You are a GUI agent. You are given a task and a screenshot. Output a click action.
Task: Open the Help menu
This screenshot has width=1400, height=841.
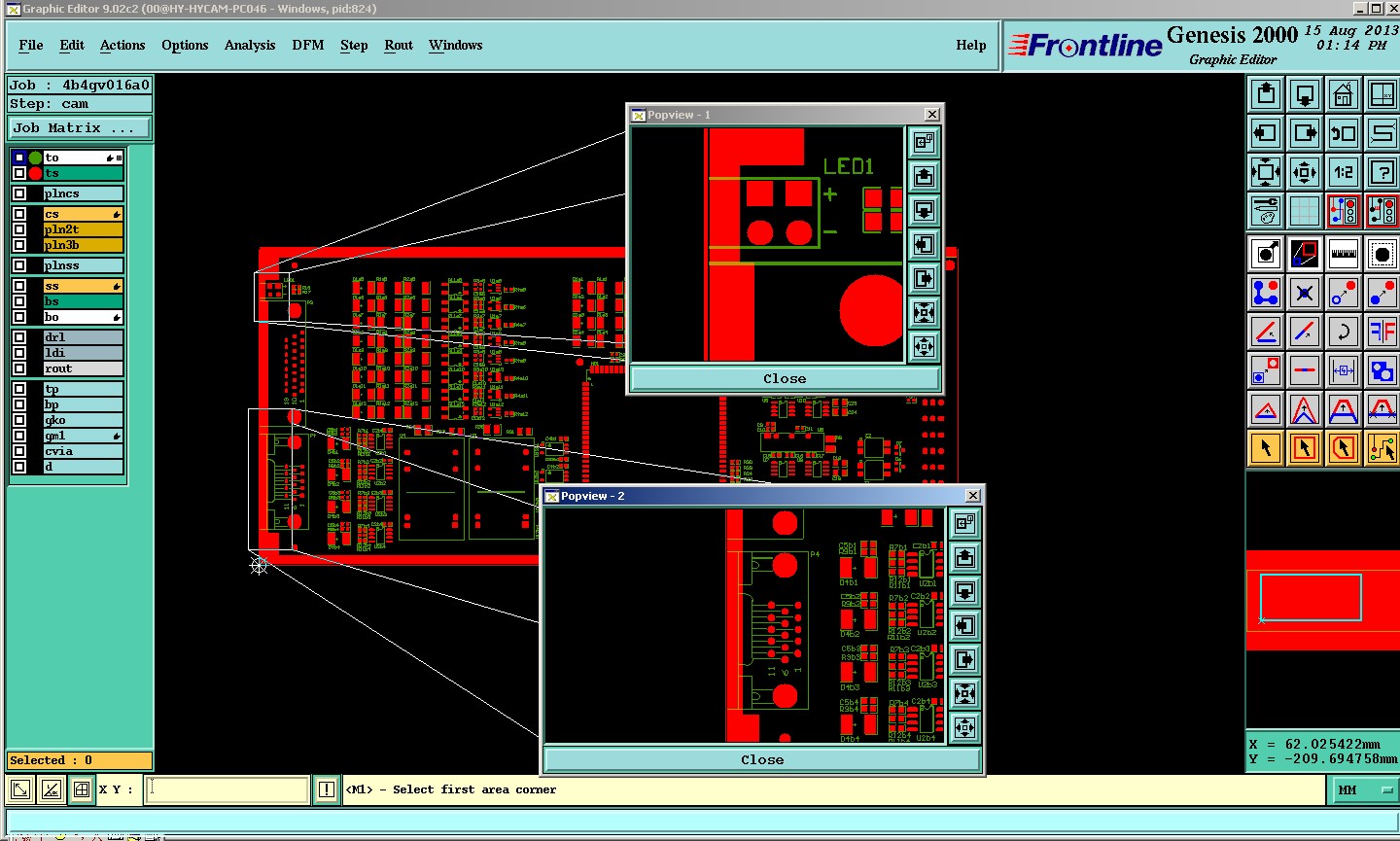[x=971, y=45]
